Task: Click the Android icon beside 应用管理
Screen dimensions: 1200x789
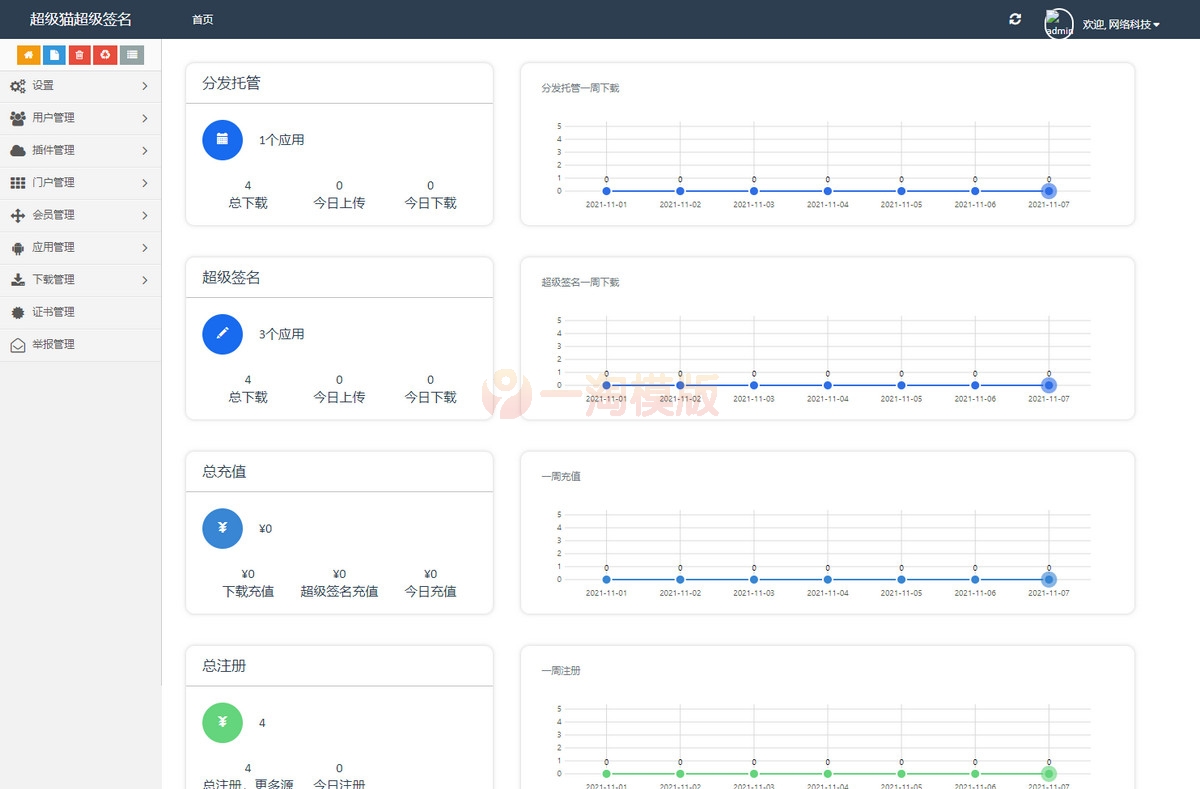Action: (17, 247)
